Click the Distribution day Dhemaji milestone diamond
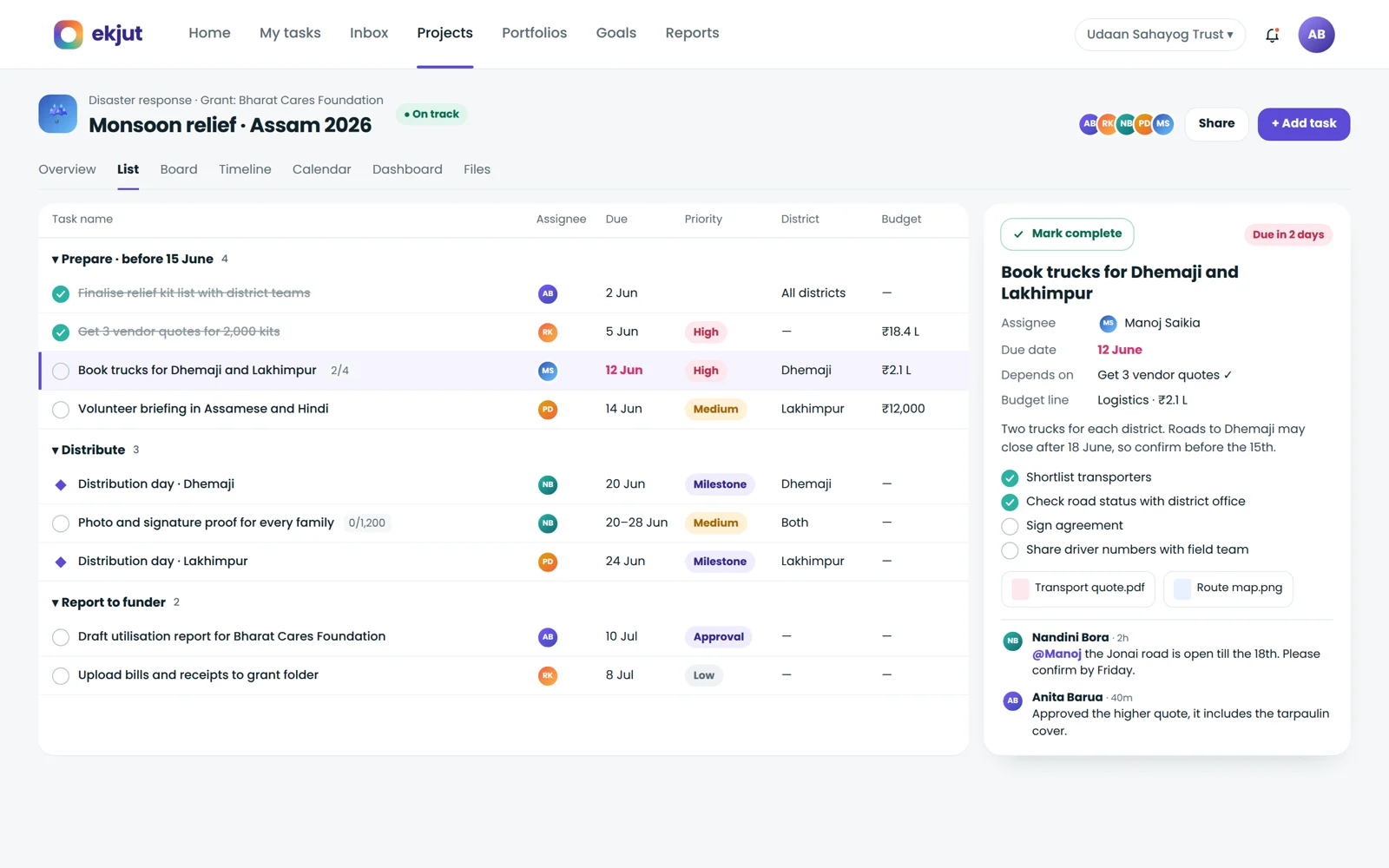The height and width of the screenshot is (868, 1389). click(x=61, y=485)
